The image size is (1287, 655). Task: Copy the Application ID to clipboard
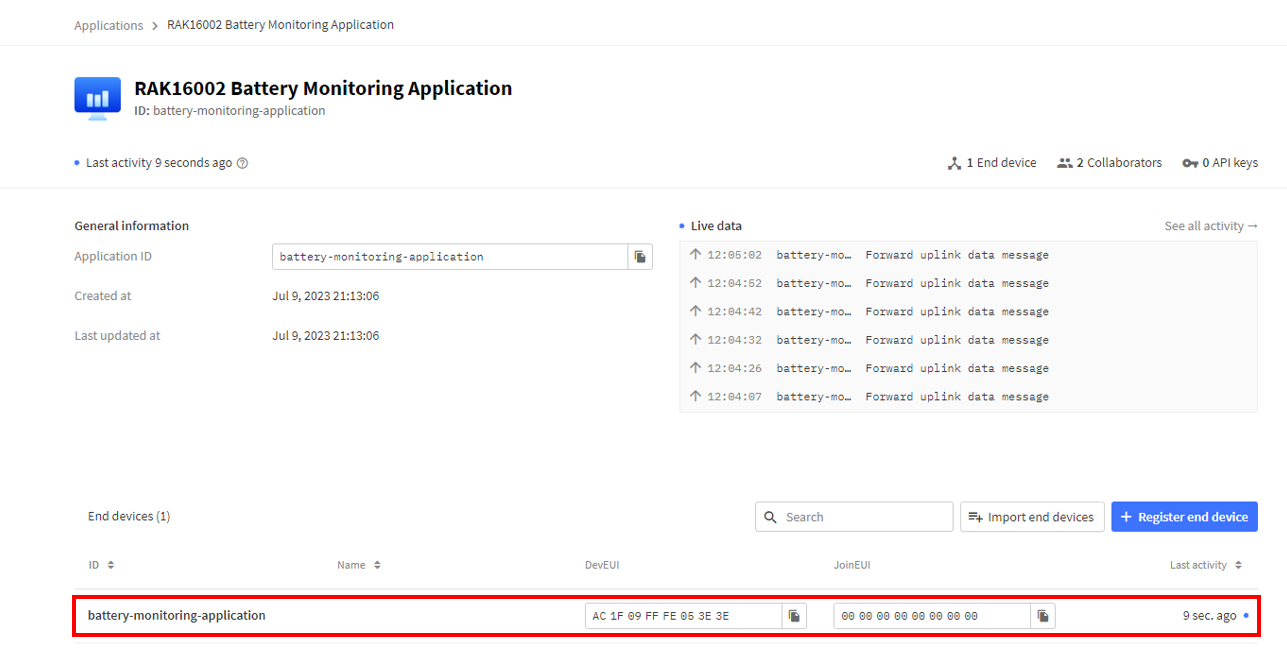point(640,257)
